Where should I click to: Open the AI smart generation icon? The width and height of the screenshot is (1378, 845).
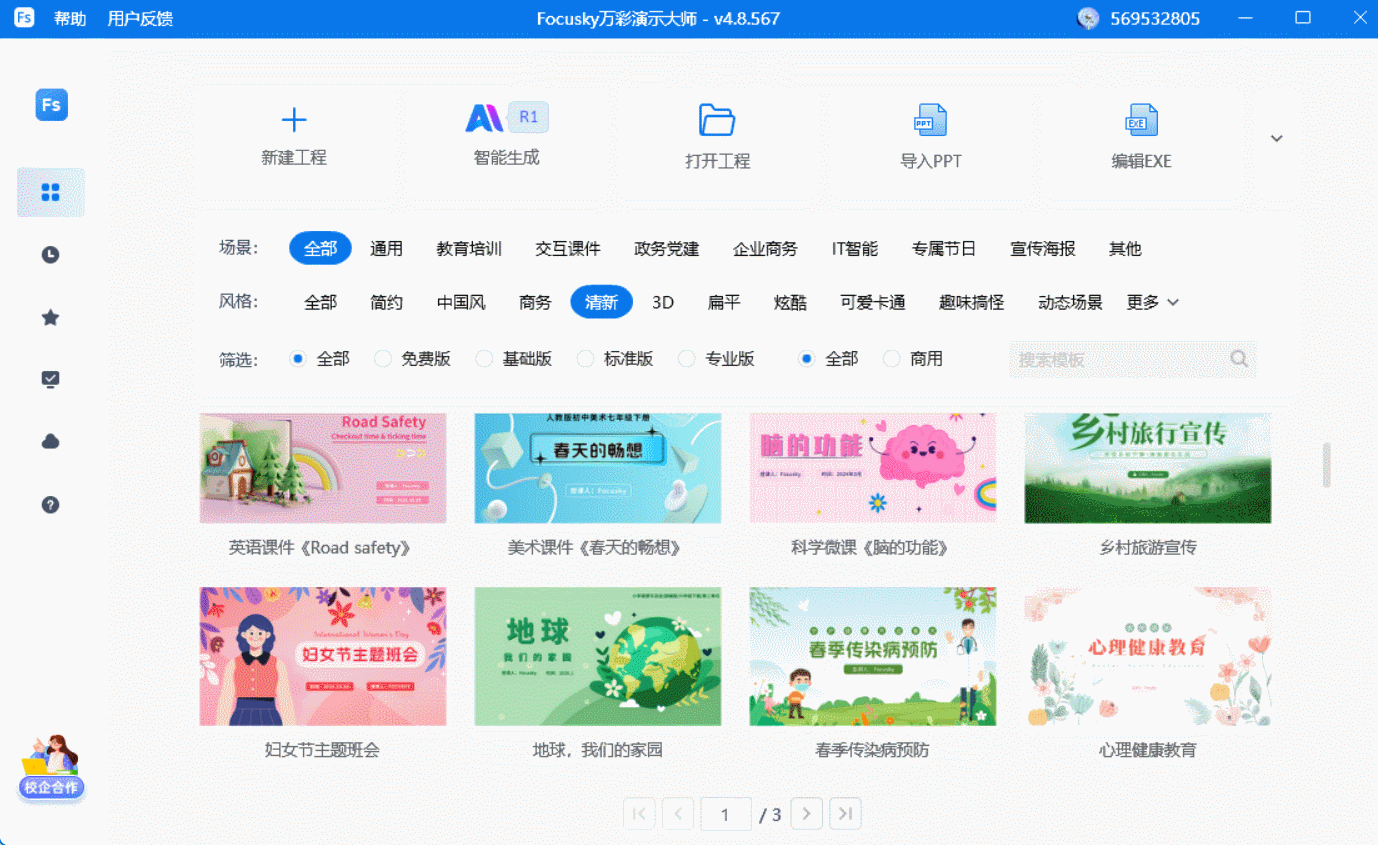coord(486,119)
